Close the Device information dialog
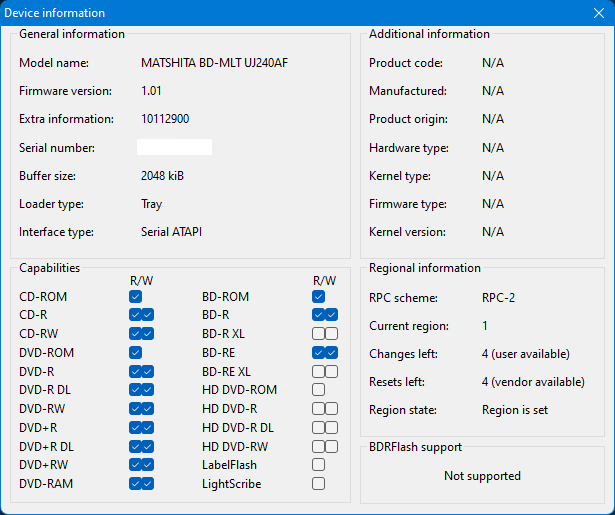 coord(599,13)
